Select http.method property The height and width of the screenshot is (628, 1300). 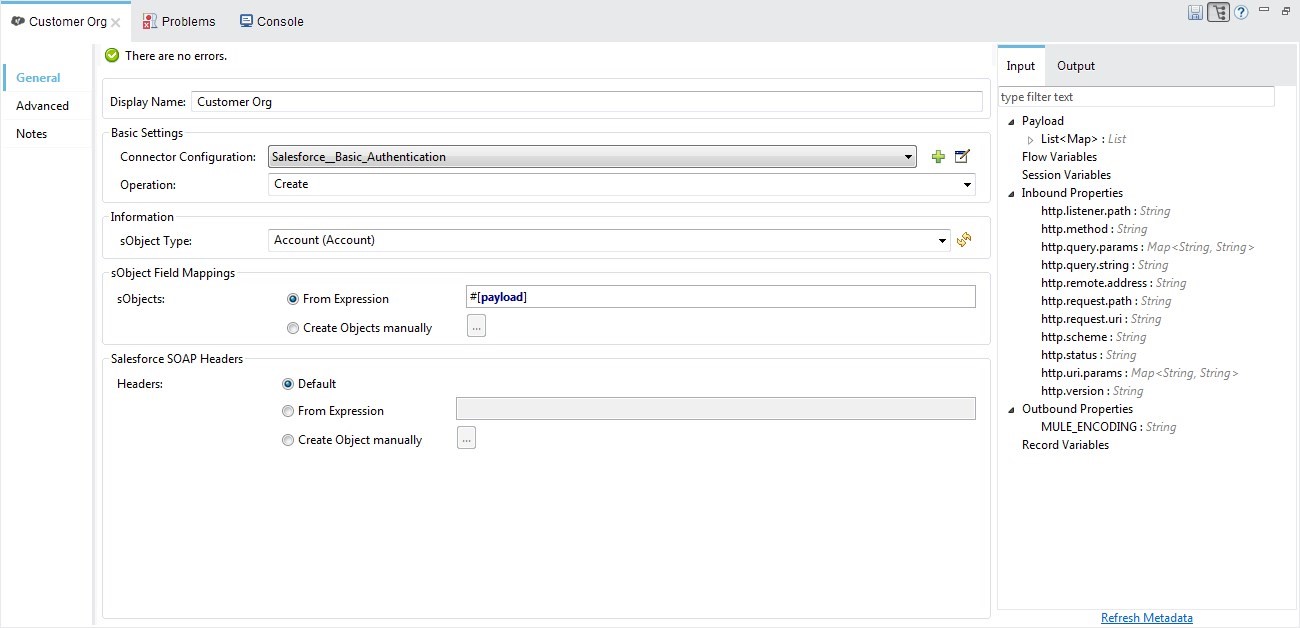(1094, 229)
